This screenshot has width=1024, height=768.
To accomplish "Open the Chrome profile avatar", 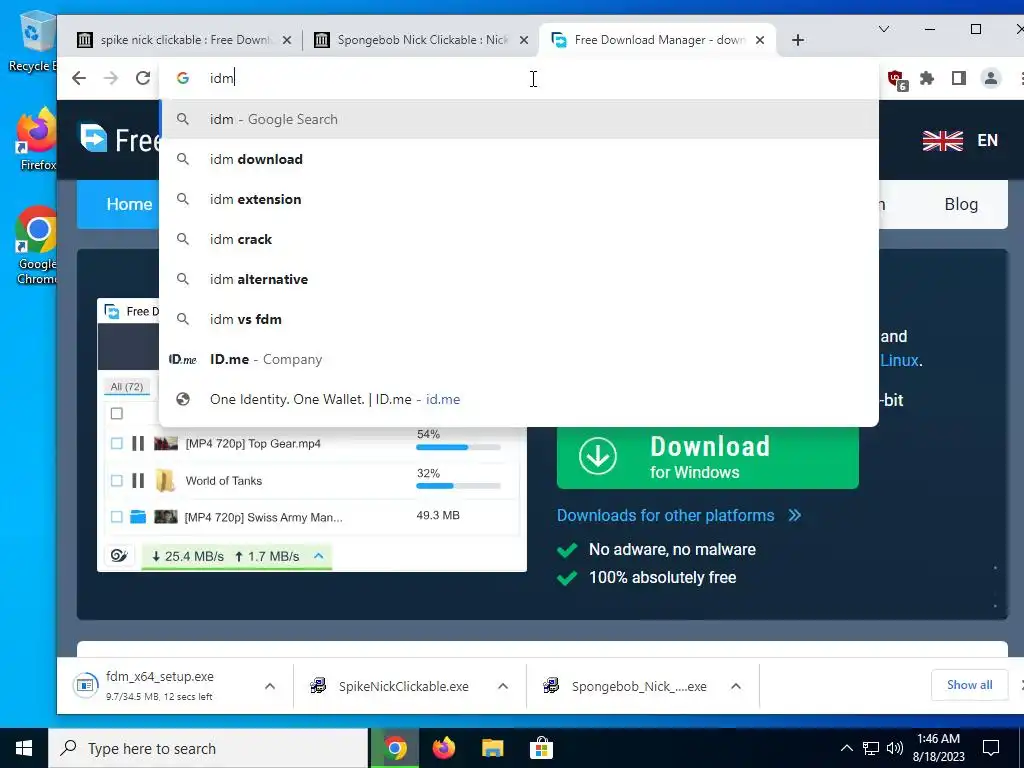I will [x=990, y=78].
